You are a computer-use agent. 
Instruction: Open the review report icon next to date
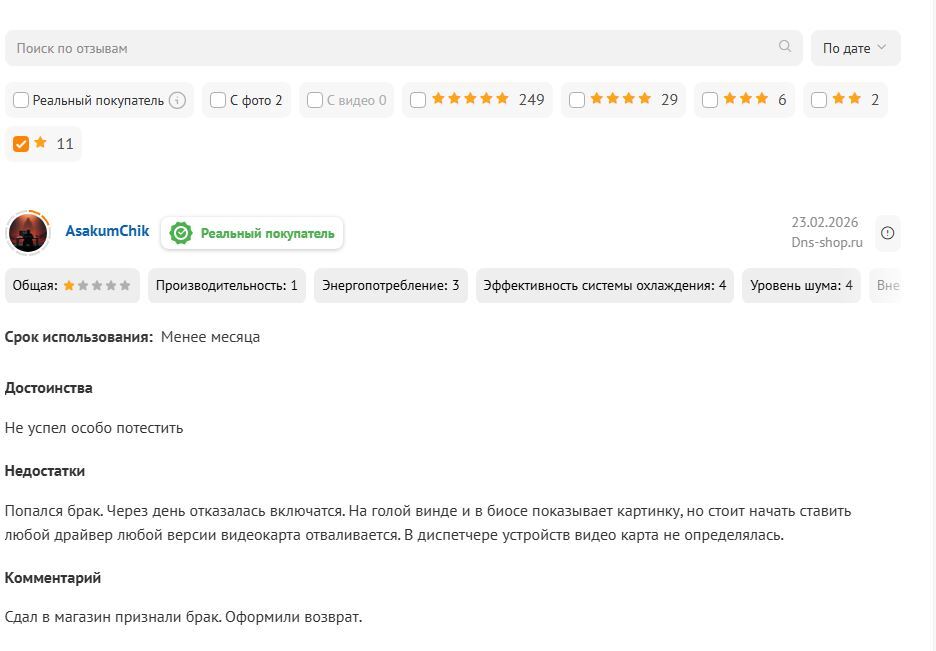(x=887, y=233)
